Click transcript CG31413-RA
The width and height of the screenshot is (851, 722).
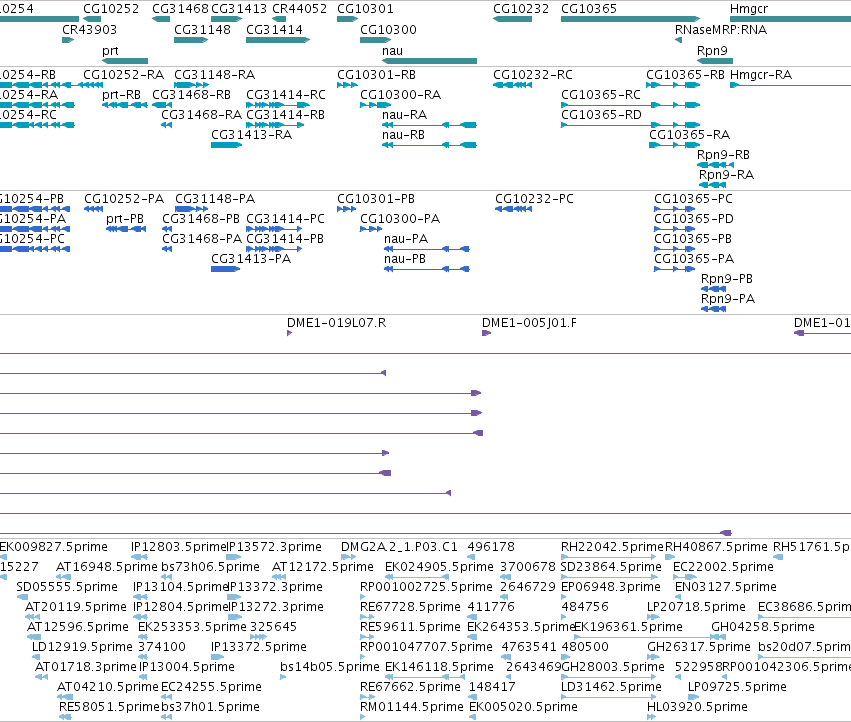coord(226,145)
